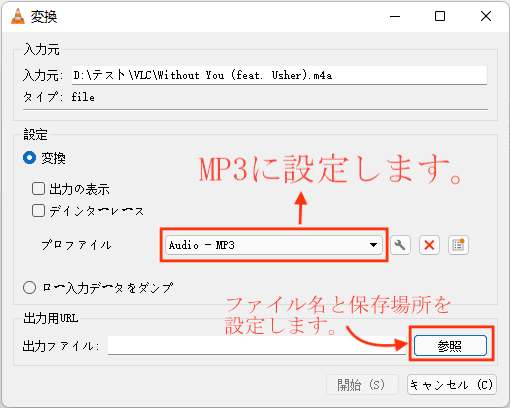The image size is (510, 408).
Task: Enable the 出力の表示 checkbox
Action: pos(38,189)
